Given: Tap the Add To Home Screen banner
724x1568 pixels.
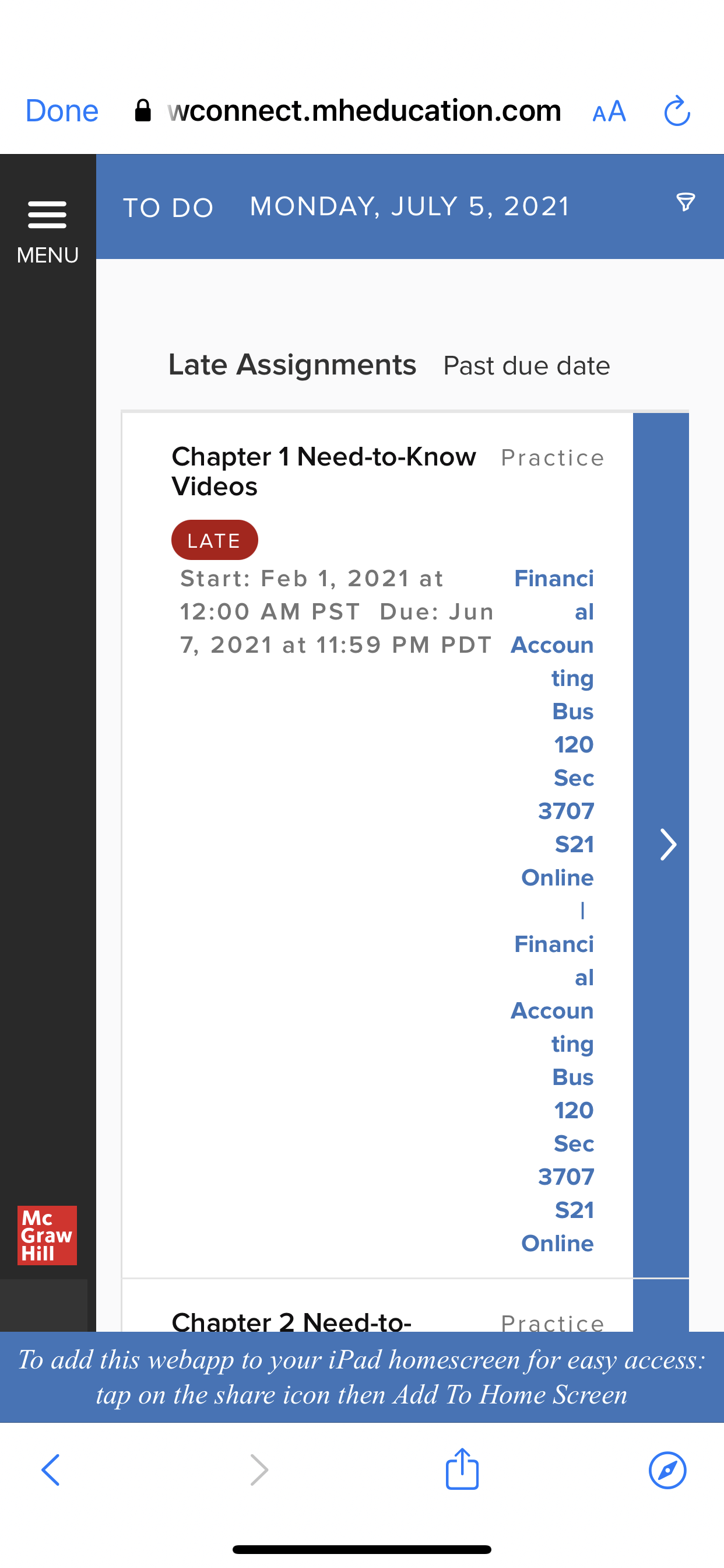Looking at the screenshot, I should click(x=361, y=1377).
